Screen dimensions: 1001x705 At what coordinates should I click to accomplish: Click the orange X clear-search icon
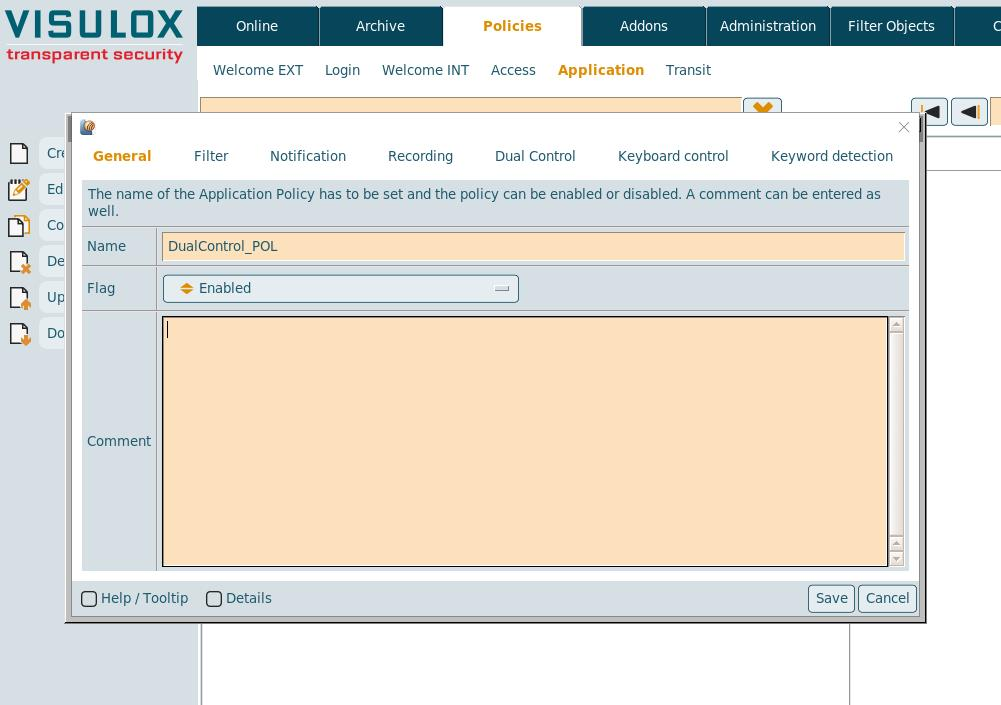pos(762,107)
